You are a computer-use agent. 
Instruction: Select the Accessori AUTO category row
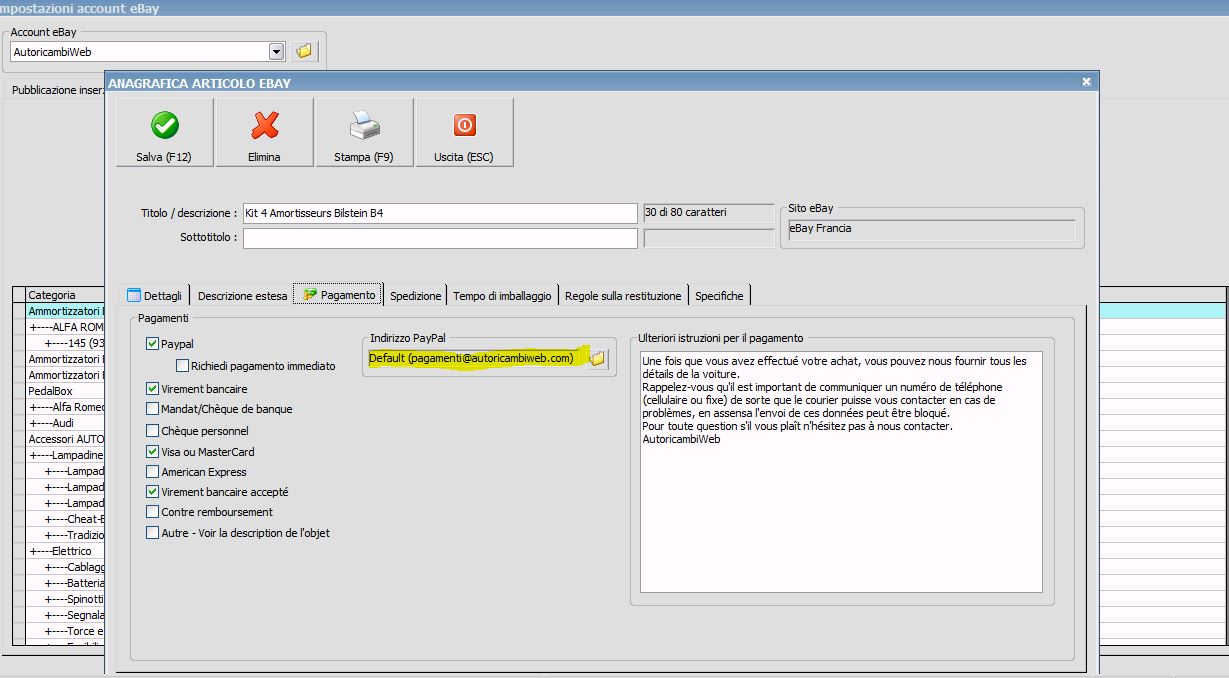[x=66, y=439]
